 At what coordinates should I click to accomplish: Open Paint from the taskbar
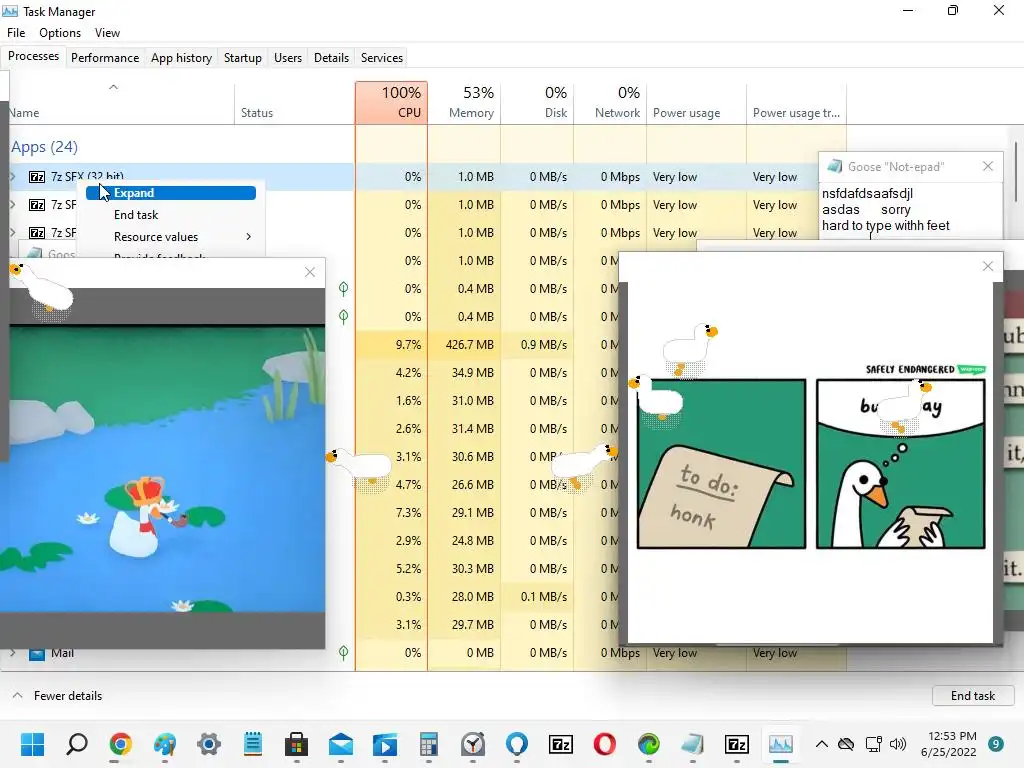pyautogui.click(x=165, y=743)
